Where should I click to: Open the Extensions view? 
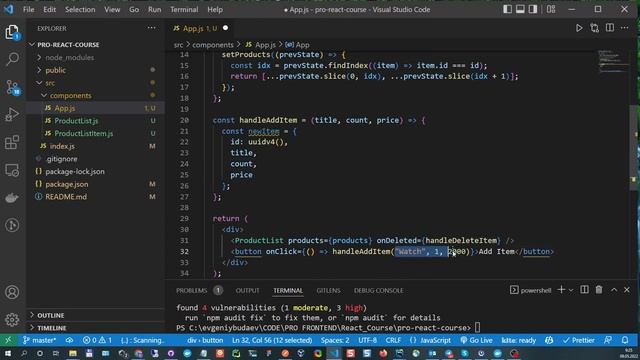[x=12, y=142]
